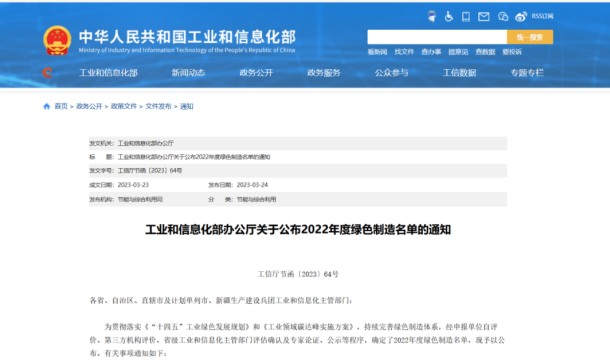
Task: Enable accessibility mode via wheelchair icon
Action: tap(449, 16)
